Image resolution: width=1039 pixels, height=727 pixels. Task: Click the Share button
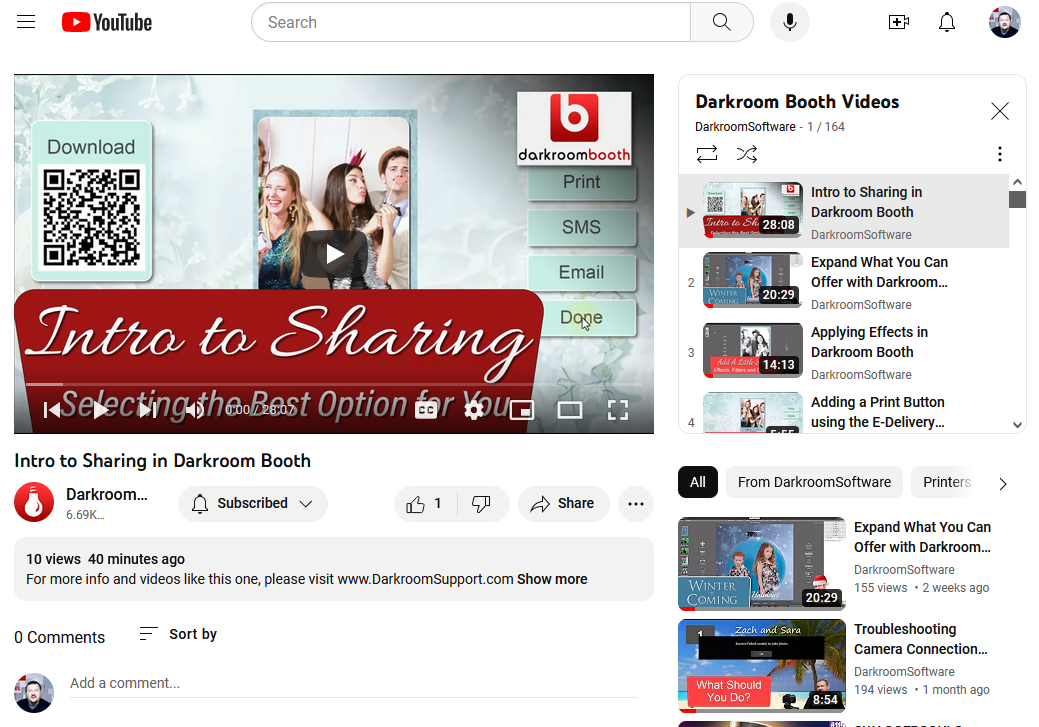563,504
